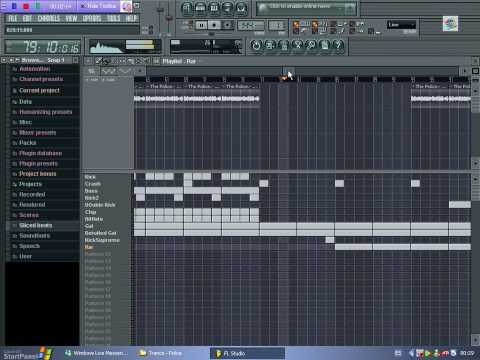Select the HiHats pattern track label
Viewport: 480px width, 360px height.
(94, 219)
